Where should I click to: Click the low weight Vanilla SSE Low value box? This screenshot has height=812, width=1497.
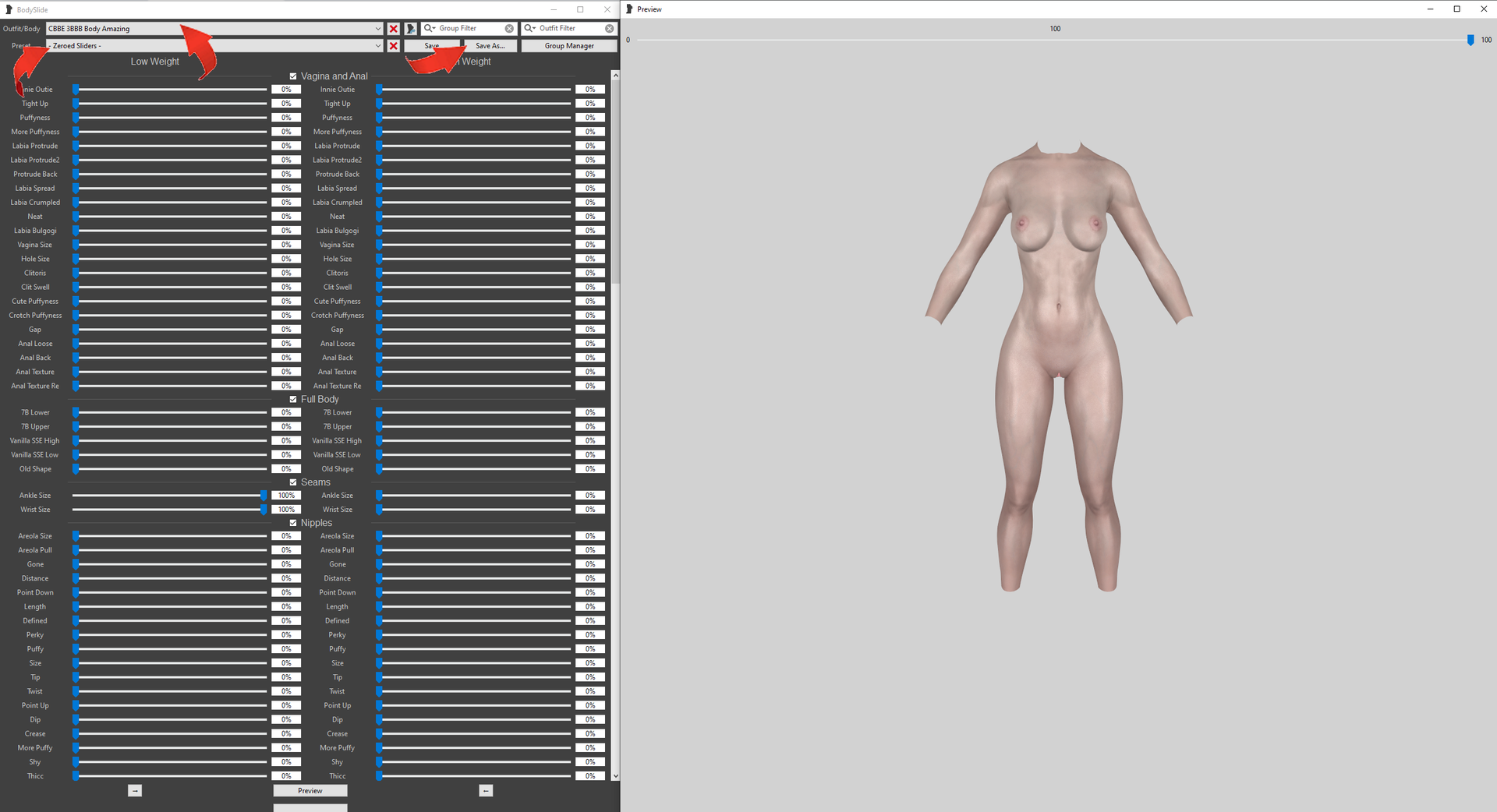tap(286, 455)
